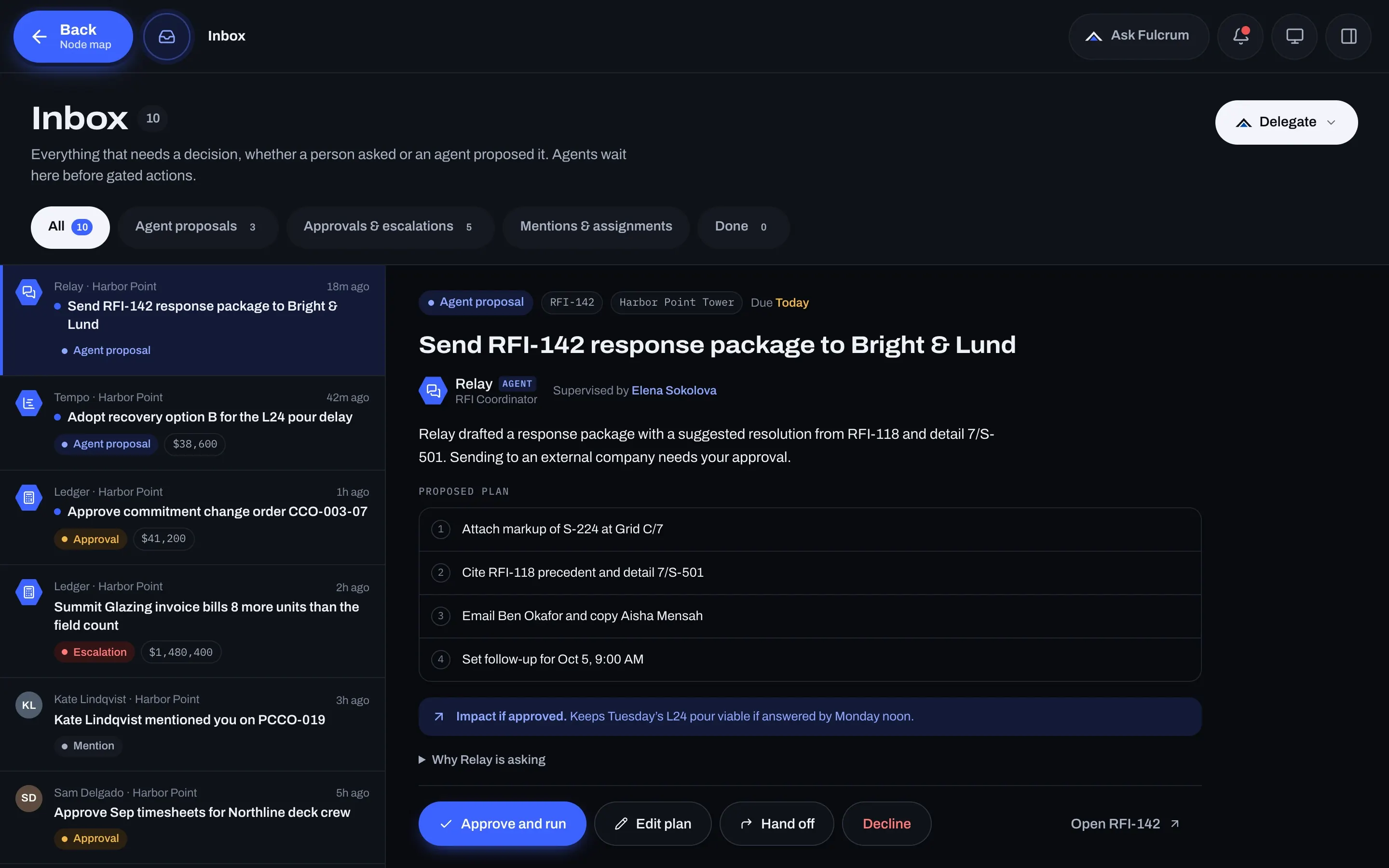
Task: Click the Harbor Point Tower chip
Action: pos(676,302)
